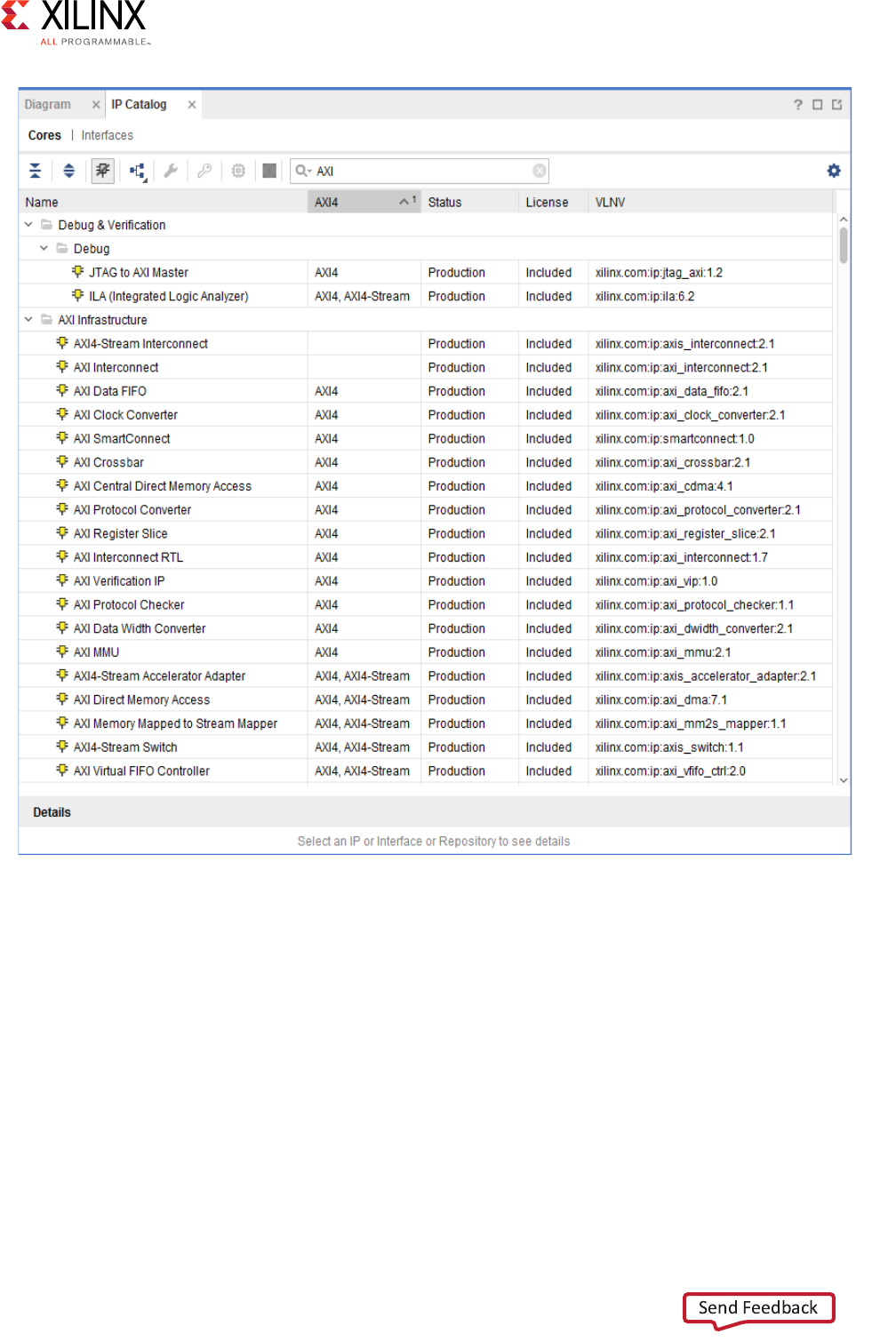Click VLNV xilinx.com:ip:axi_cdma:4.1
896x1342 pixels.
pyautogui.click(x=664, y=487)
